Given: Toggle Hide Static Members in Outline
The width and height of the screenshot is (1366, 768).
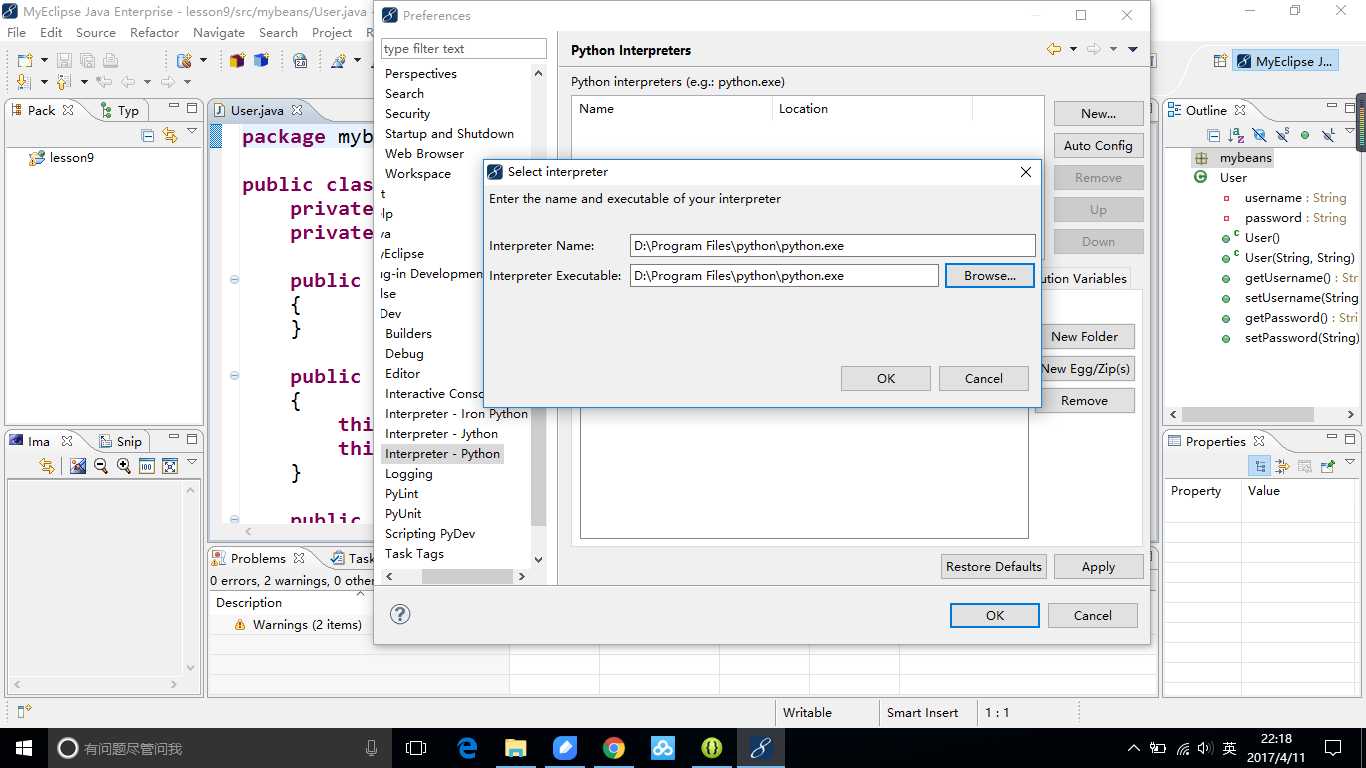Looking at the screenshot, I should coord(1282,135).
